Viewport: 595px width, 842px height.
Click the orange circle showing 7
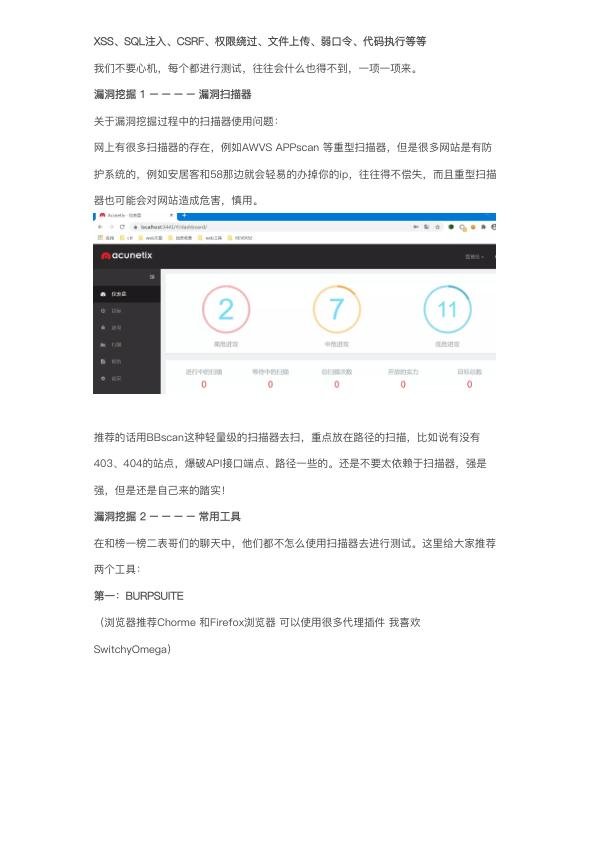click(x=337, y=310)
